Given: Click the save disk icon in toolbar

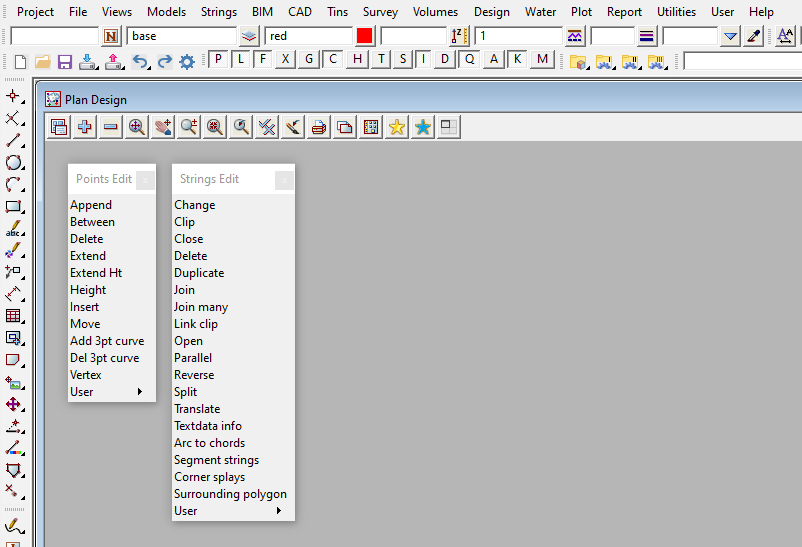Looking at the screenshot, I should 64,62.
